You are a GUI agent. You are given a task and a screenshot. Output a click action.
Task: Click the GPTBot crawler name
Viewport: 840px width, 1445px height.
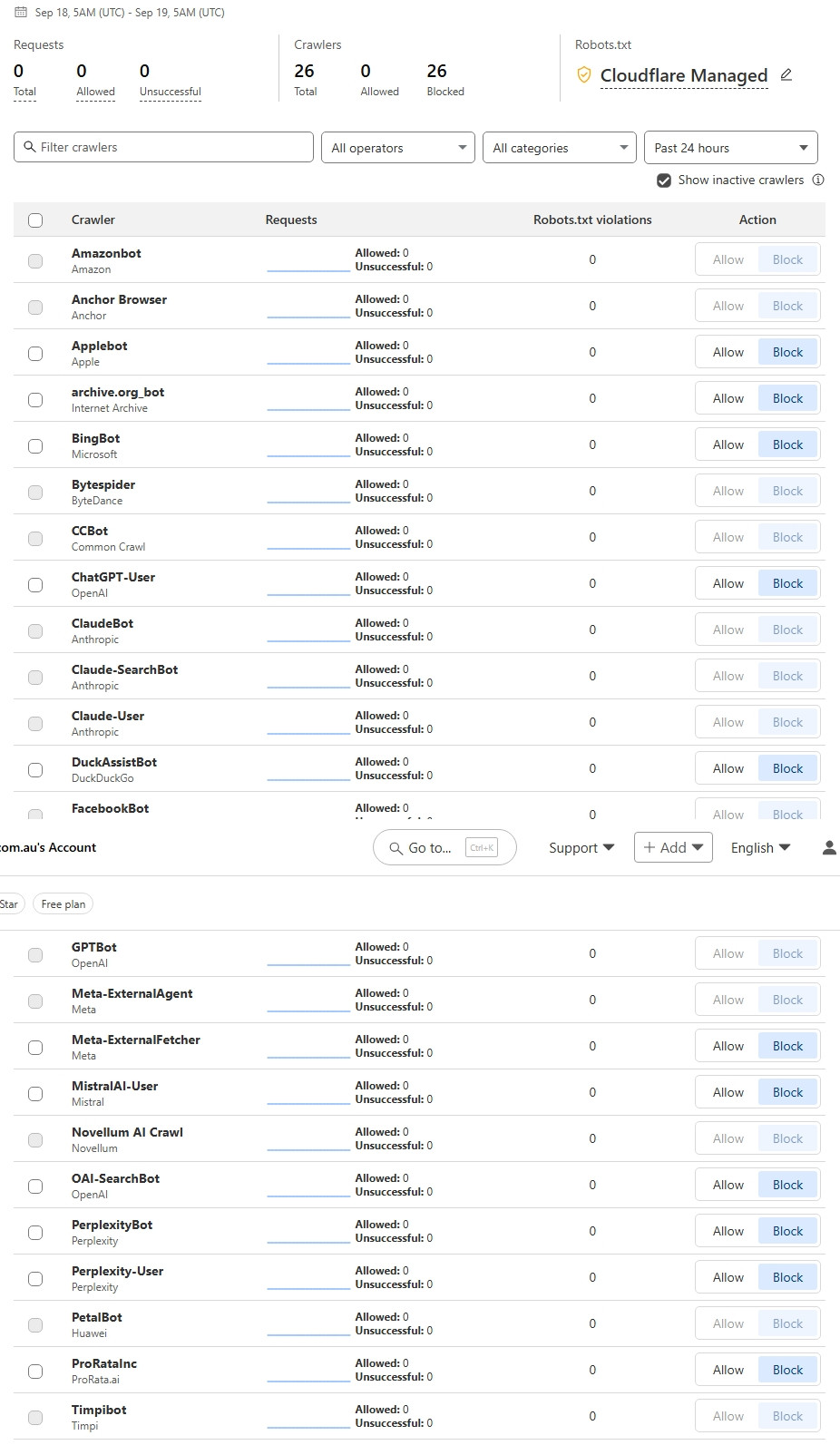coord(94,947)
